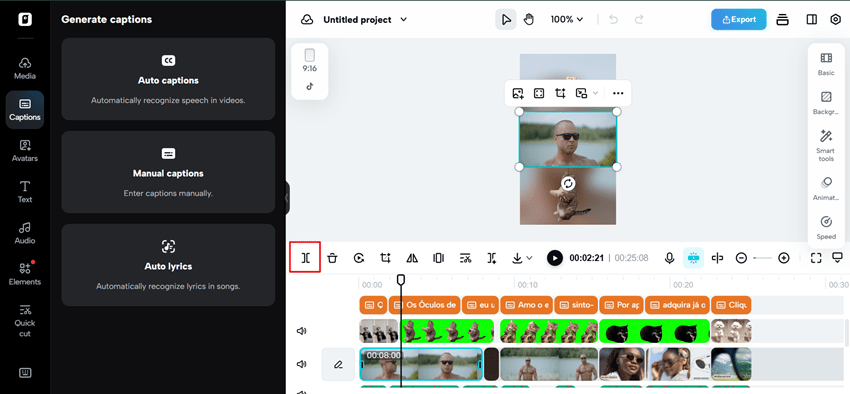Image resolution: width=850 pixels, height=394 pixels.
Task: Open the Speed settings panel
Action: point(826,228)
